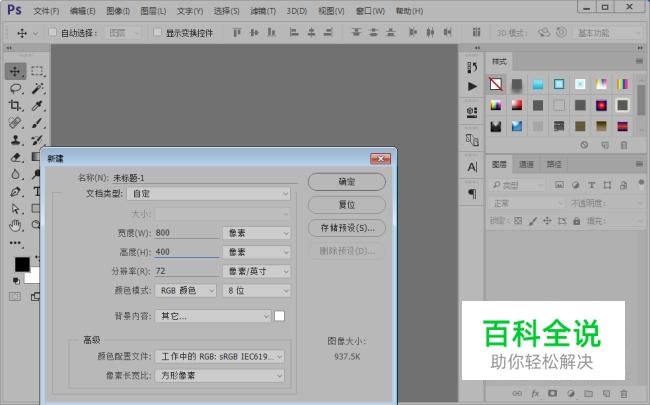Toggle lock all padlock button
Viewport: 650px width, 405px height.
577,221
